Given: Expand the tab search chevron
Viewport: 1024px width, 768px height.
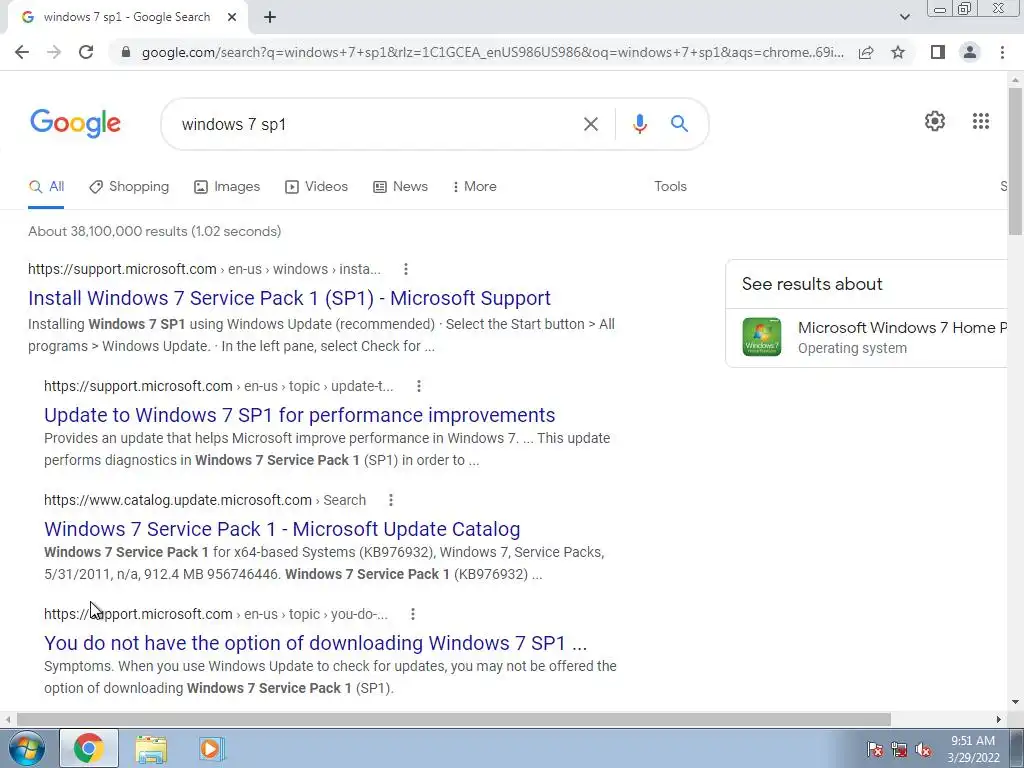Looking at the screenshot, I should tap(904, 18).
